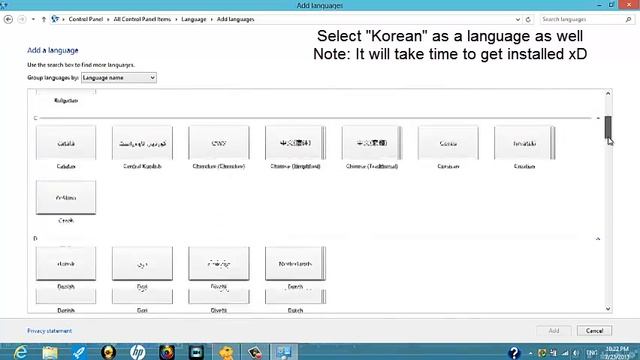Open the recent locations dropdown arrow
Screen dimensions: 640x360
33,19
